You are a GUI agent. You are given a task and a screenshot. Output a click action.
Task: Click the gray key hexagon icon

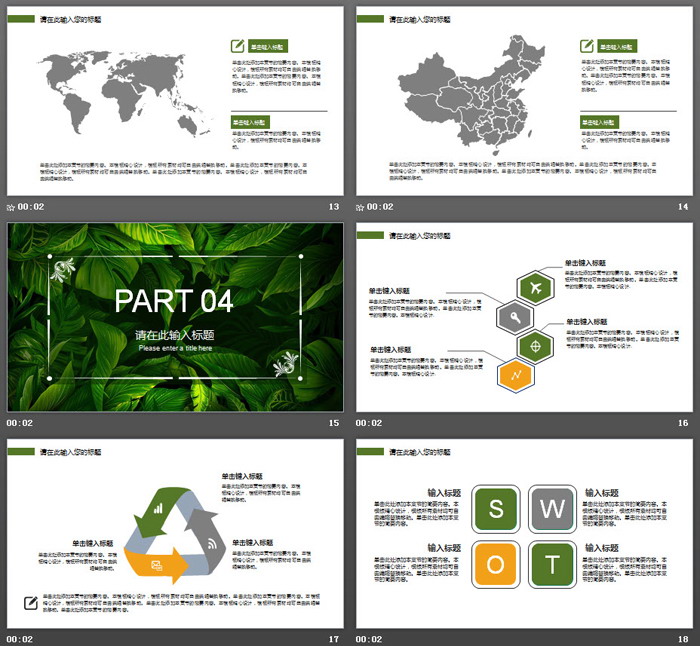(x=515, y=317)
